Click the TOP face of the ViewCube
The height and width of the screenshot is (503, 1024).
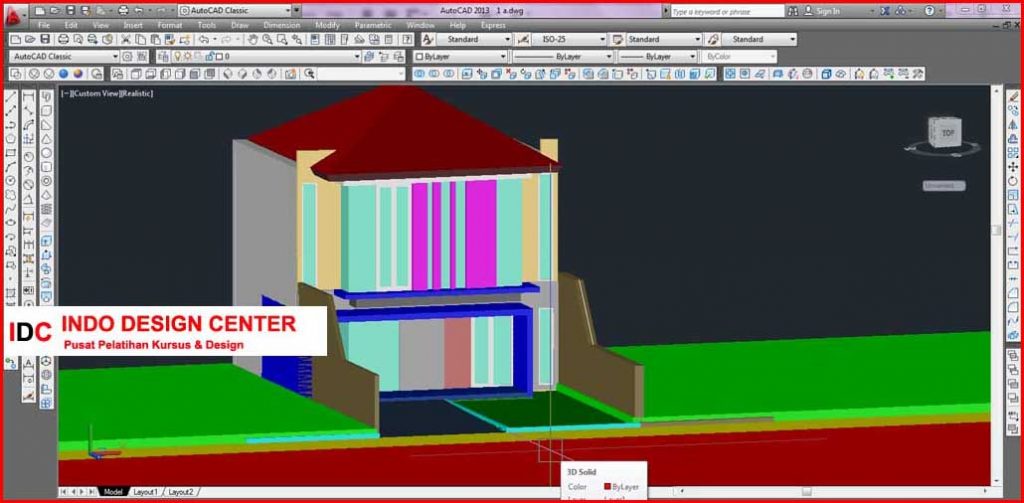(x=948, y=133)
